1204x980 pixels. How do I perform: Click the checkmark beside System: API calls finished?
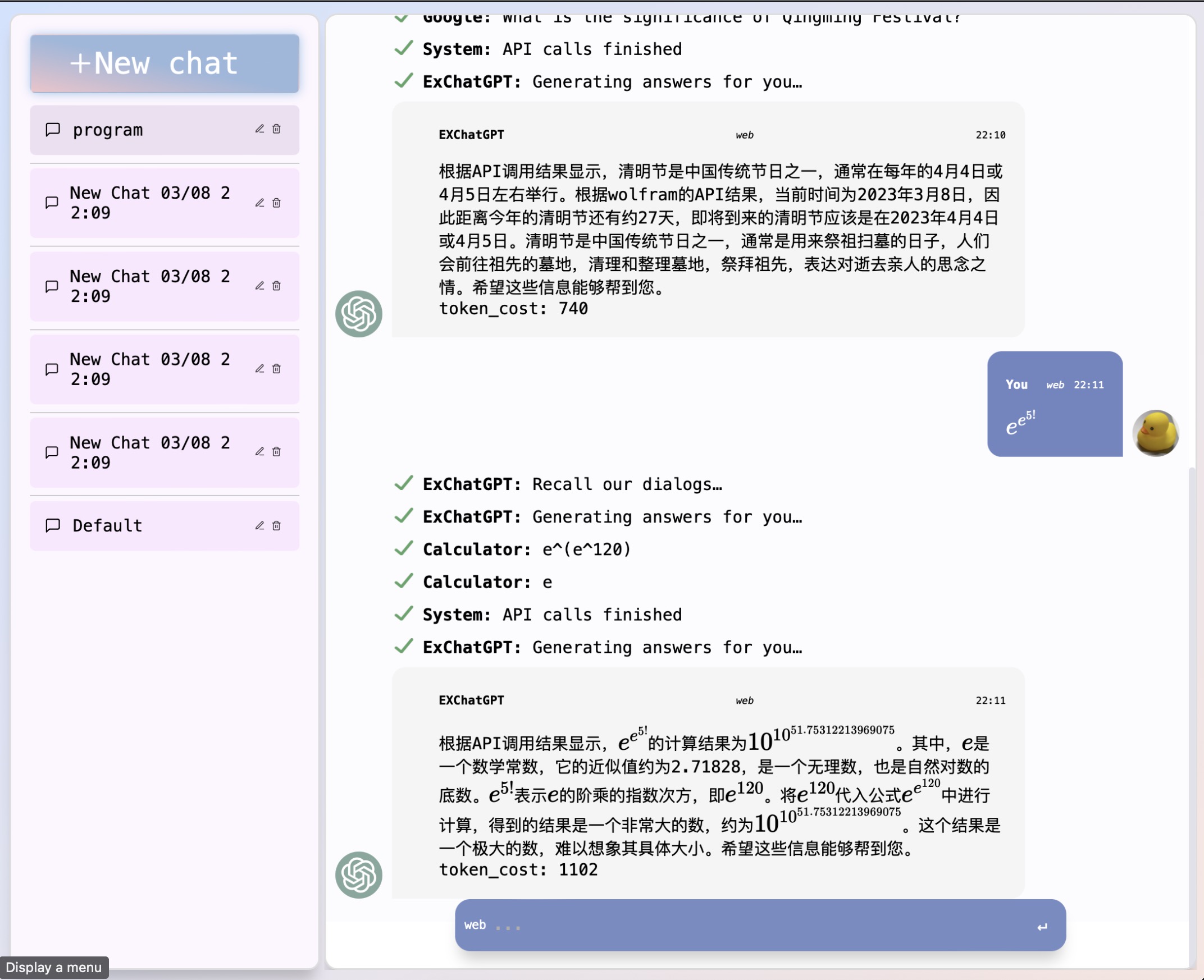pos(404,614)
